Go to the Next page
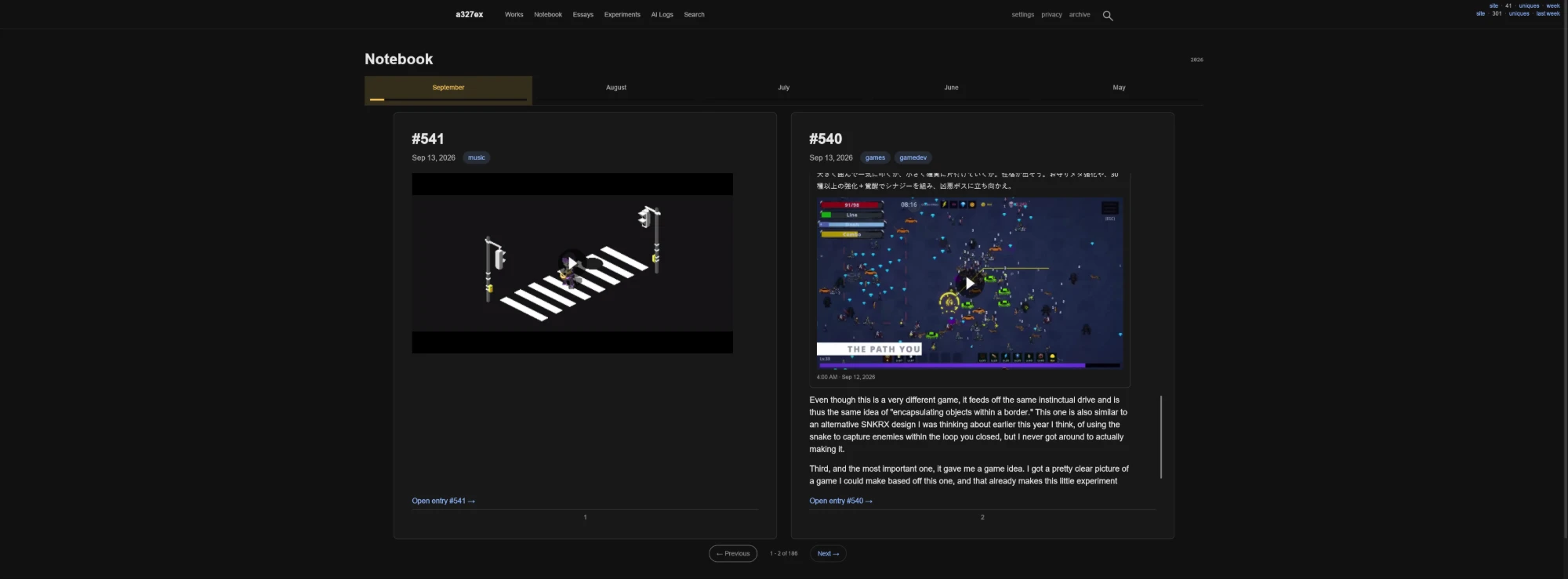 (x=828, y=553)
